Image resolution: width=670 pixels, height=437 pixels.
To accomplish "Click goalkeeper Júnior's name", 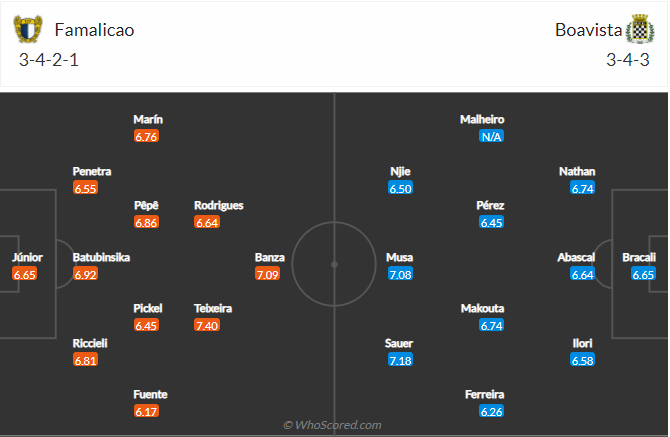I will 27,257.
